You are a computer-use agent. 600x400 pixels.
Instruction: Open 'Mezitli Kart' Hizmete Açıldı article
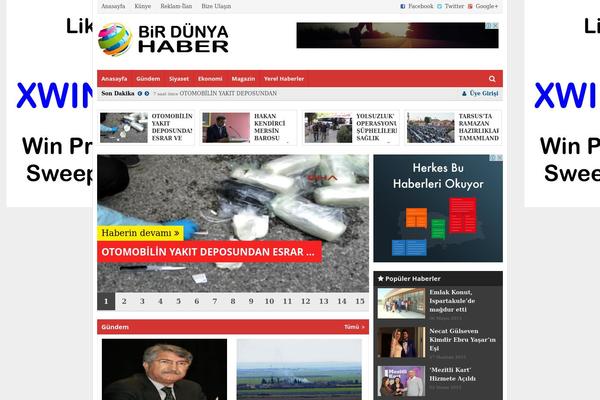click(452, 374)
